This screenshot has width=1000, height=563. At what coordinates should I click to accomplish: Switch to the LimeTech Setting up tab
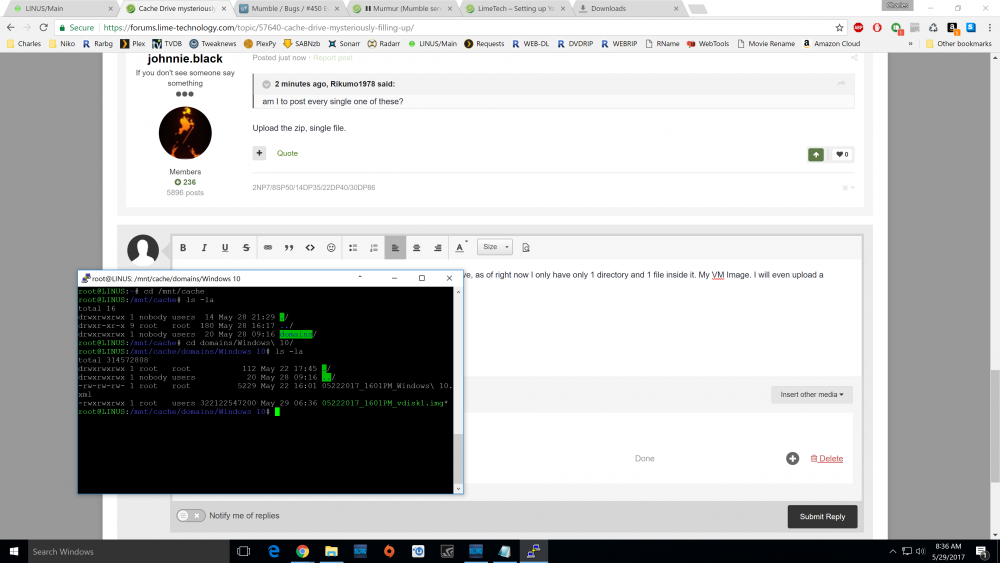point(516,8)
